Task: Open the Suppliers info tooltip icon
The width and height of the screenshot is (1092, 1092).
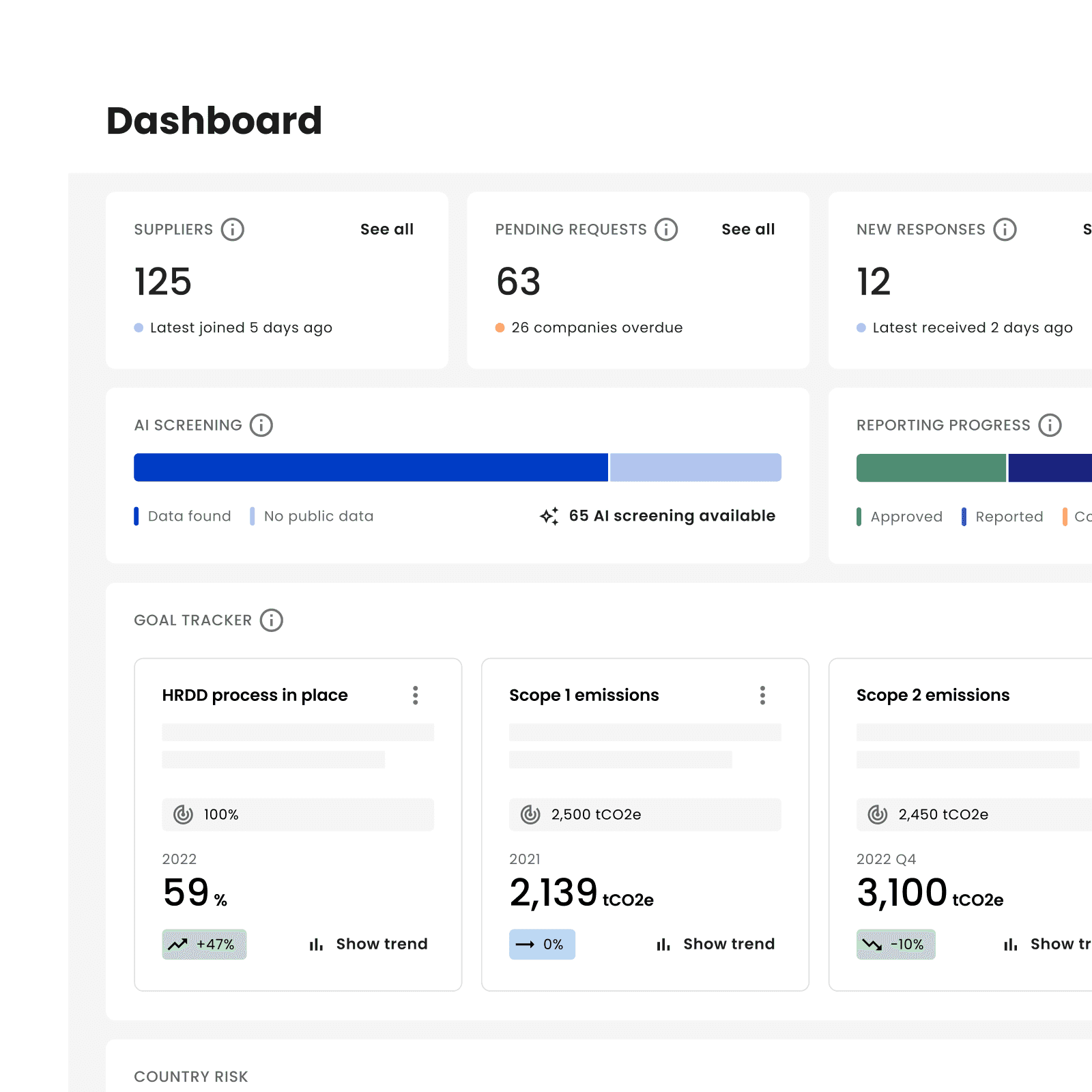Action: (233, 229)
